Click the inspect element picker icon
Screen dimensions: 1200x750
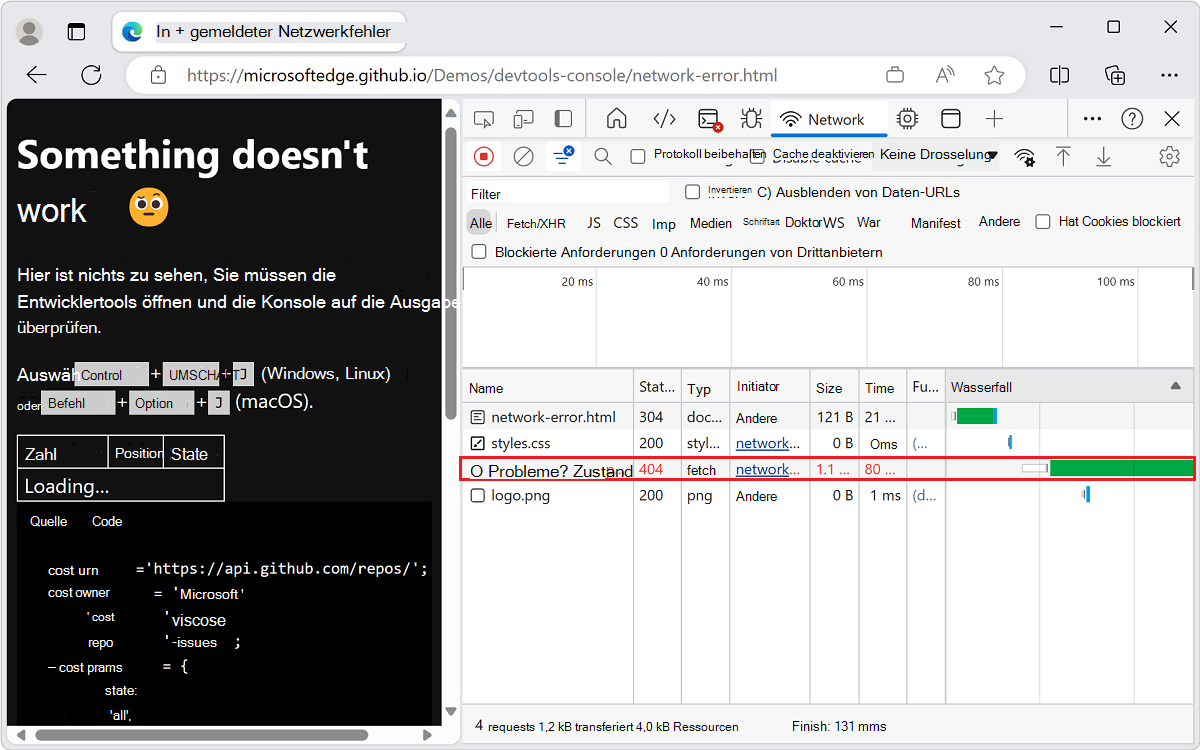tap(484, 119)
